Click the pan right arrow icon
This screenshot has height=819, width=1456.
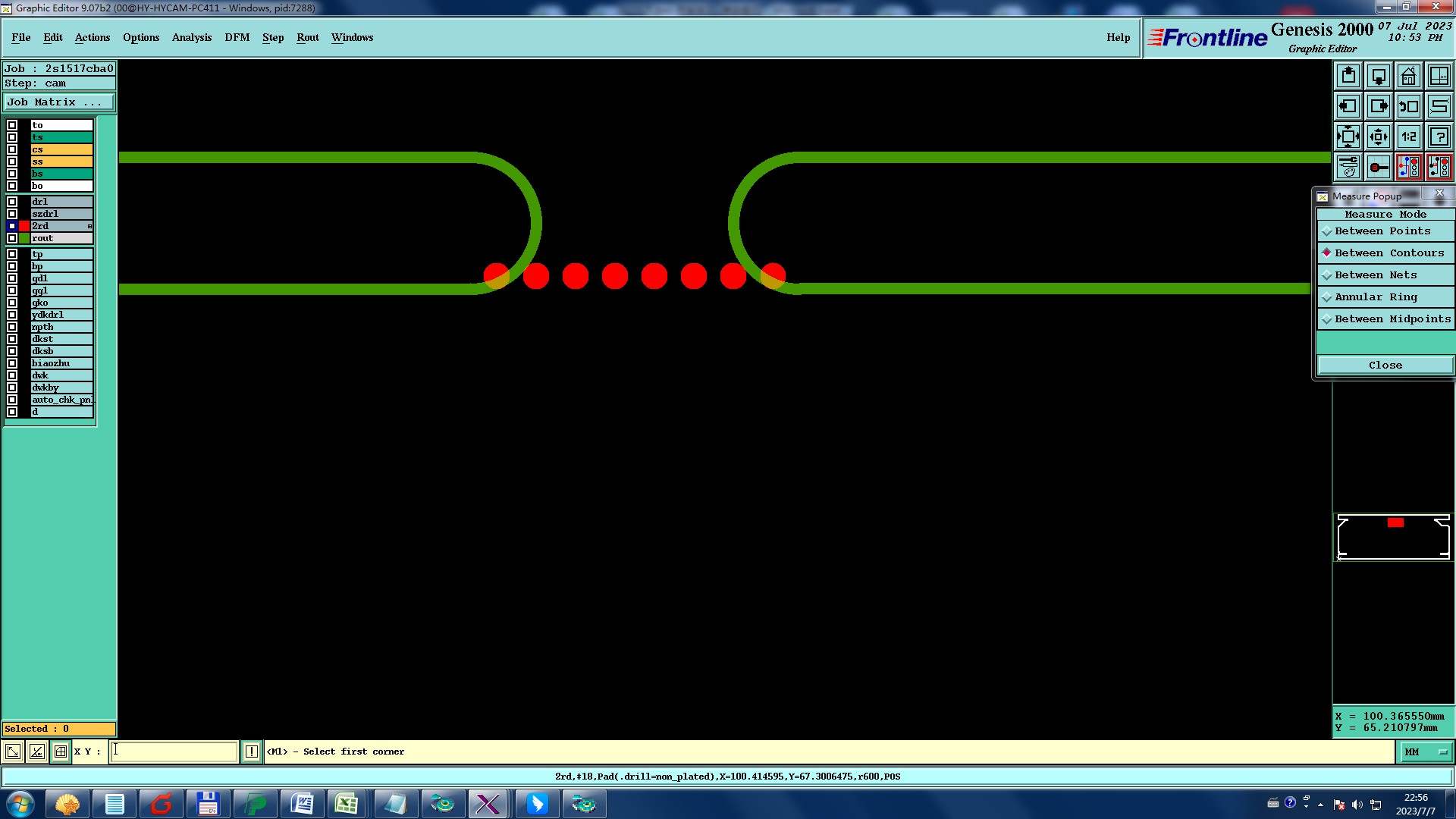pos(1379,106)
